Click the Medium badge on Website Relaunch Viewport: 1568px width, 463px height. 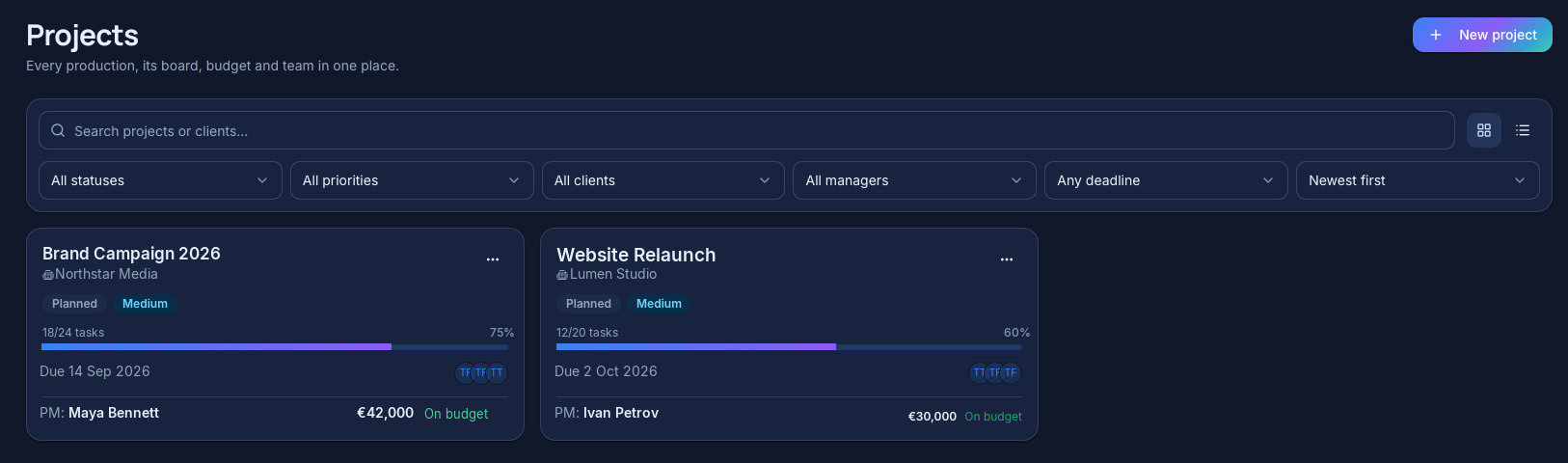coord(659,304)
